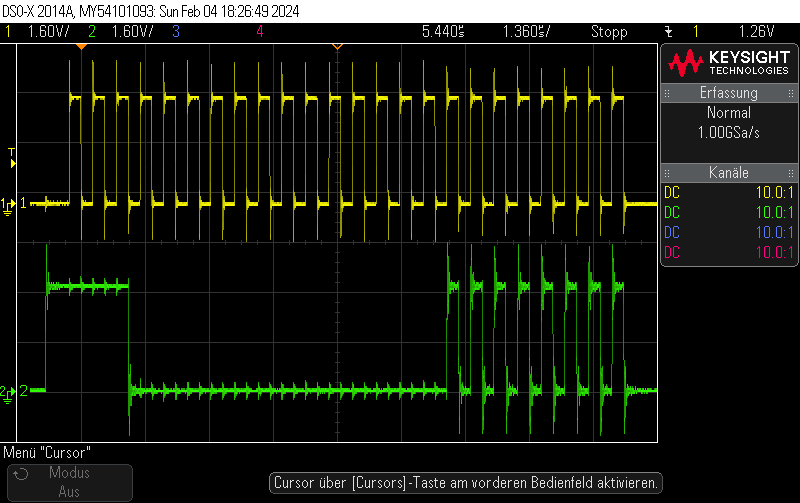Click the Erfassung panel header

[x=729, y=93]
